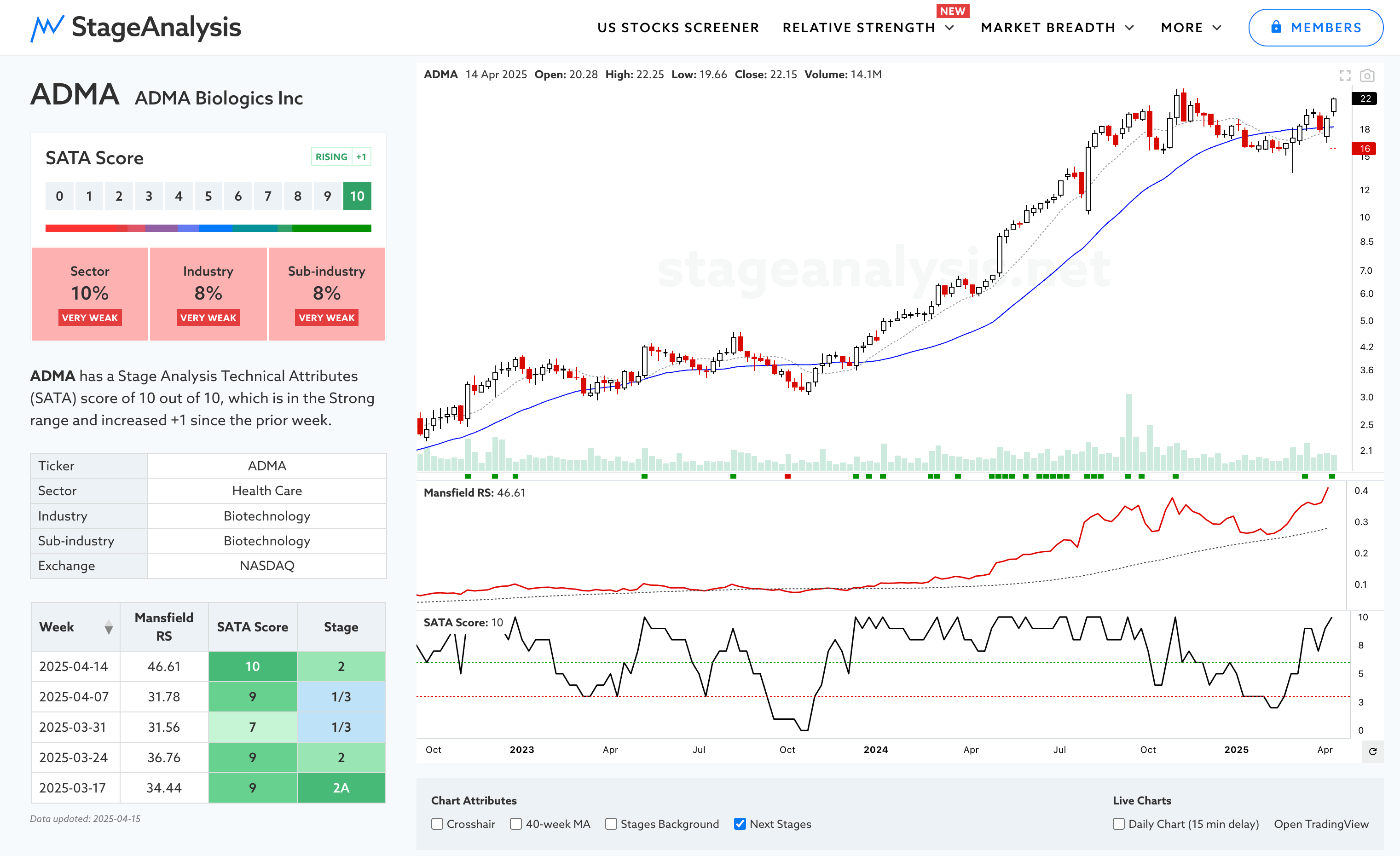Open TradingView live chart link

(x=1321, y=824)
